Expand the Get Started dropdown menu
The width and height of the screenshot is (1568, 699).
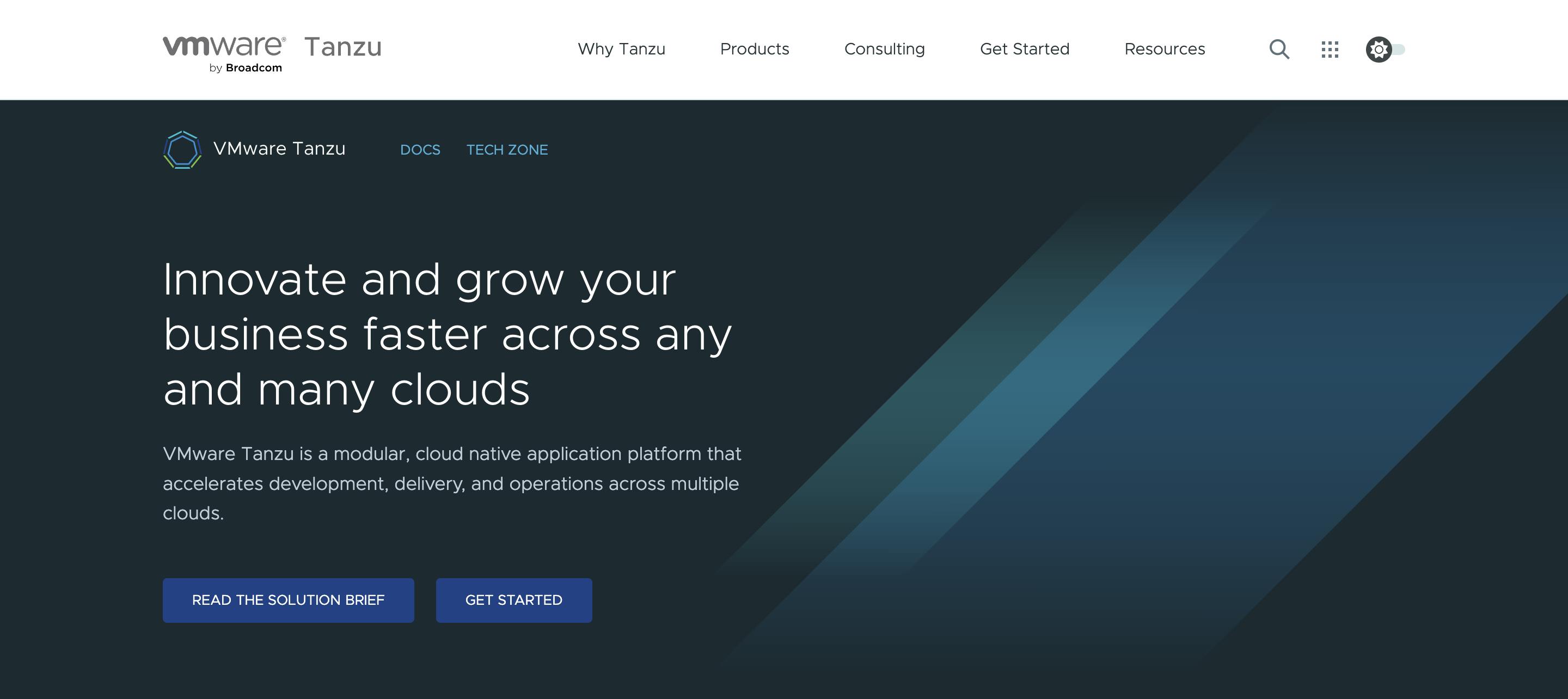[x=1025, y=49]
